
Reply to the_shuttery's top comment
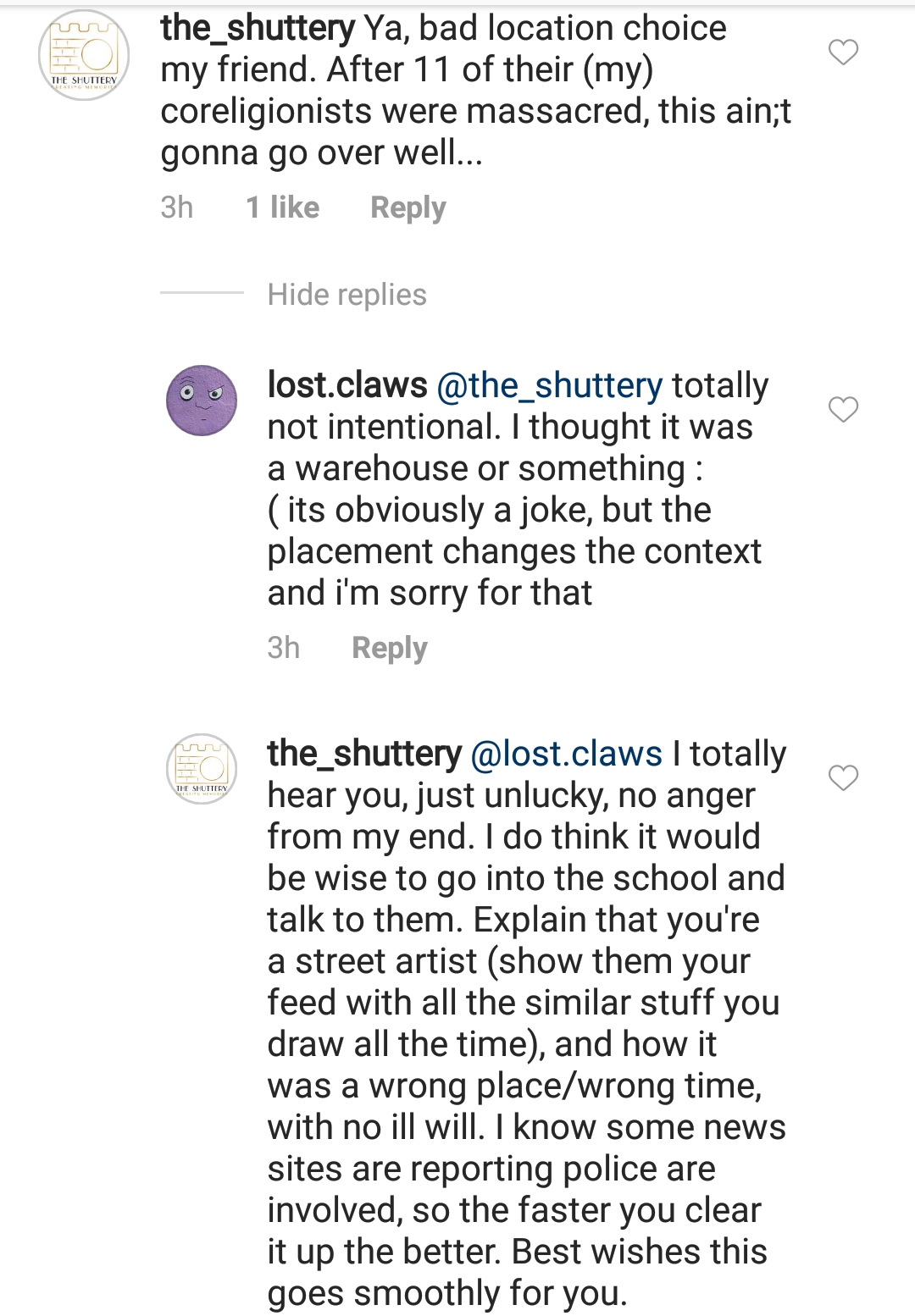pyautogui.click(x=408, y=207)
